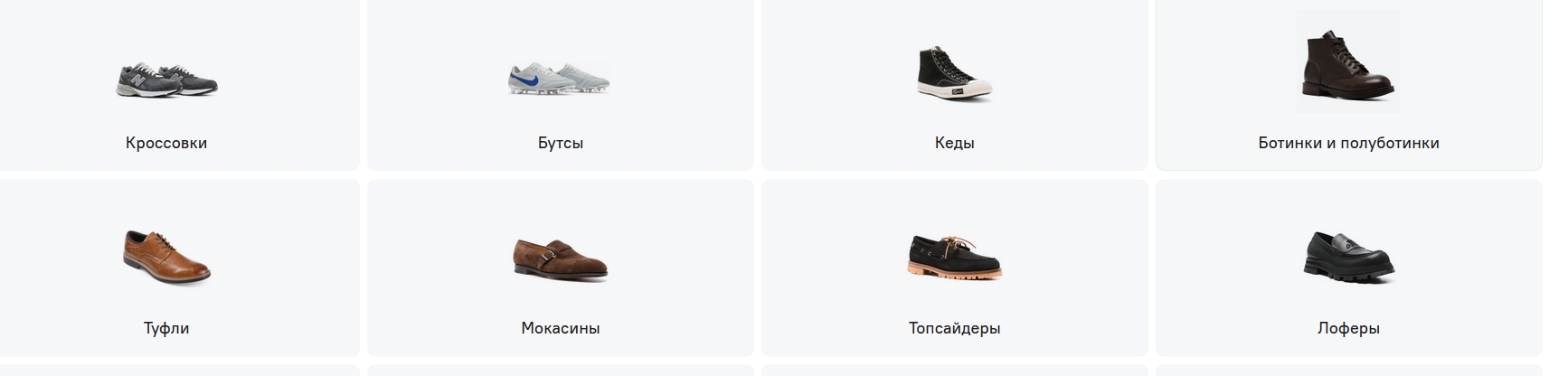The width and height of the screenshot is (1568, 376).
Task: Click the Nike swoosh on the football boot
Action: [530, 81]
